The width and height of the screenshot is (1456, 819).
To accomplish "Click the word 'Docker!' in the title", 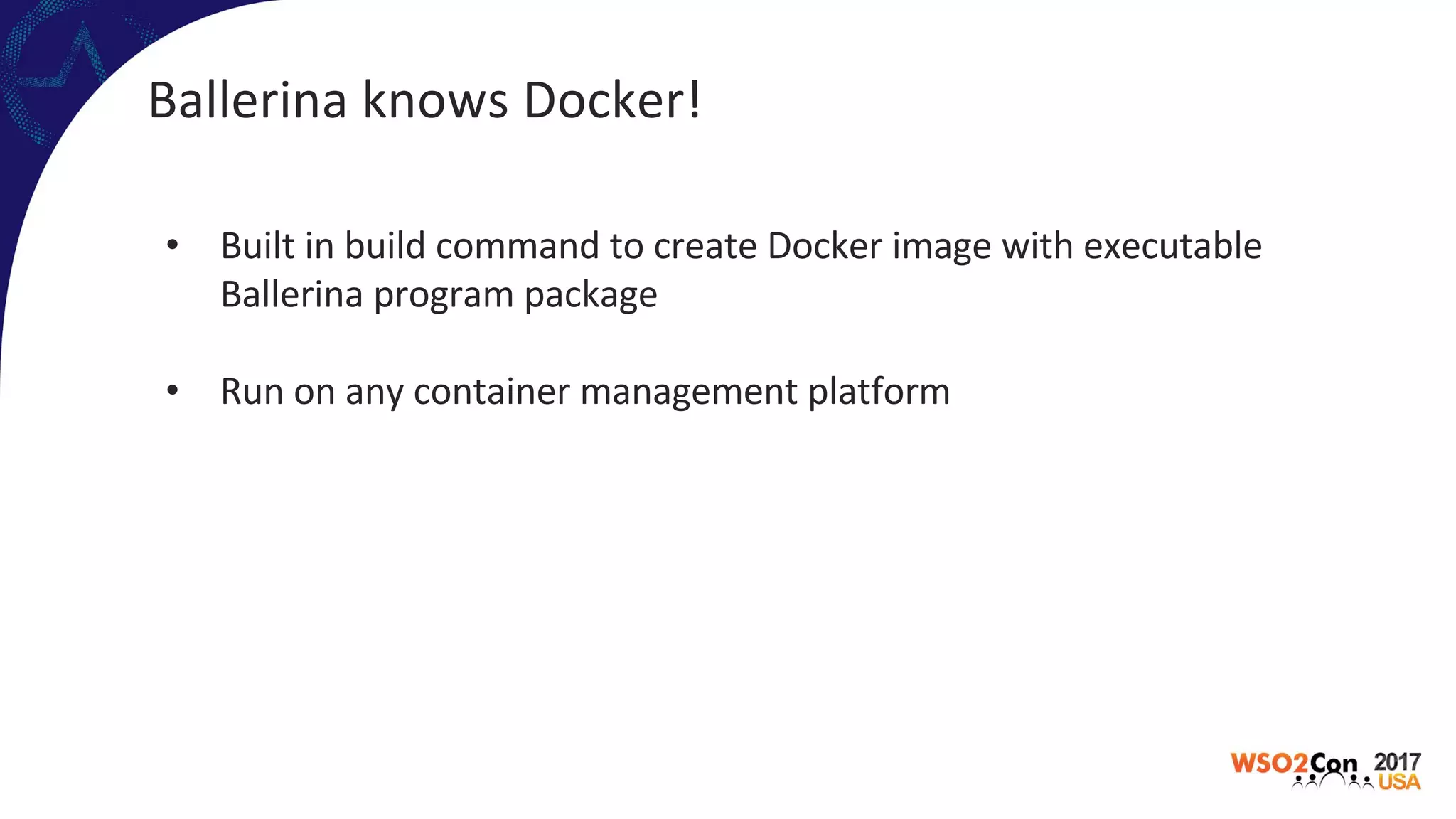I will [612, 100].
